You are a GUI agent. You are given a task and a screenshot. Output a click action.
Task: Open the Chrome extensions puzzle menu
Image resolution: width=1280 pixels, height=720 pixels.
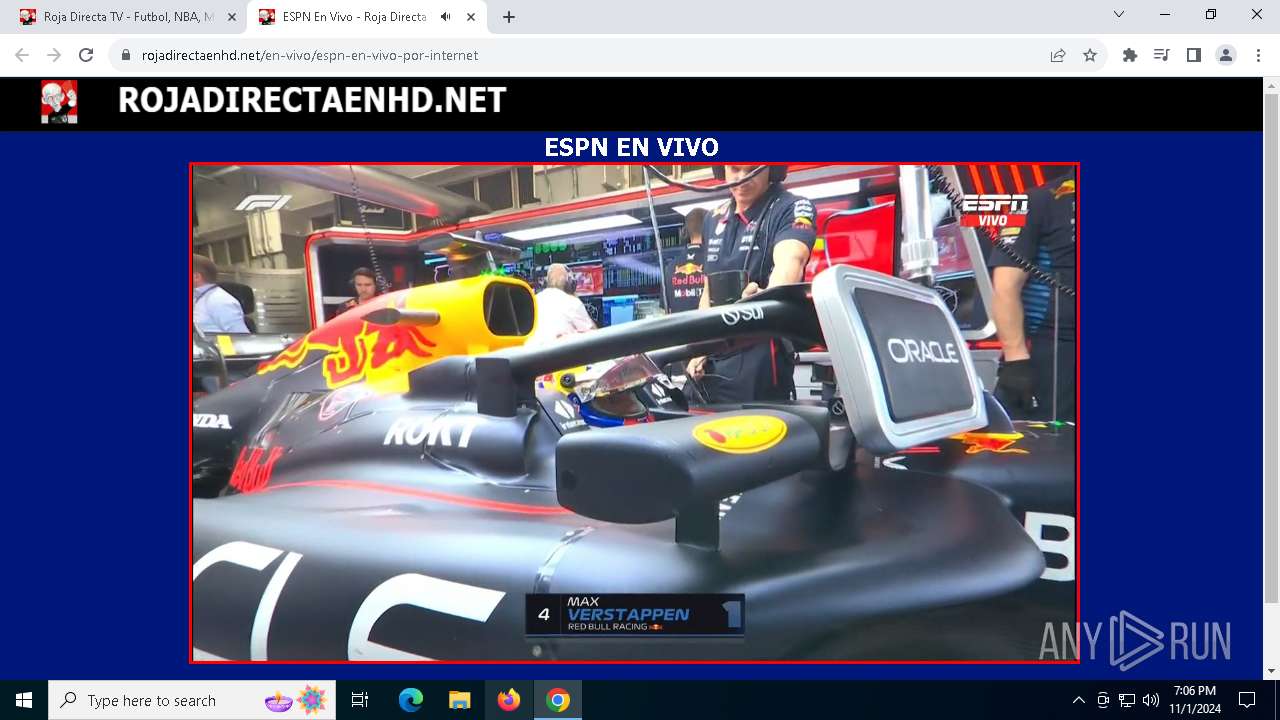coord(1130,55)
